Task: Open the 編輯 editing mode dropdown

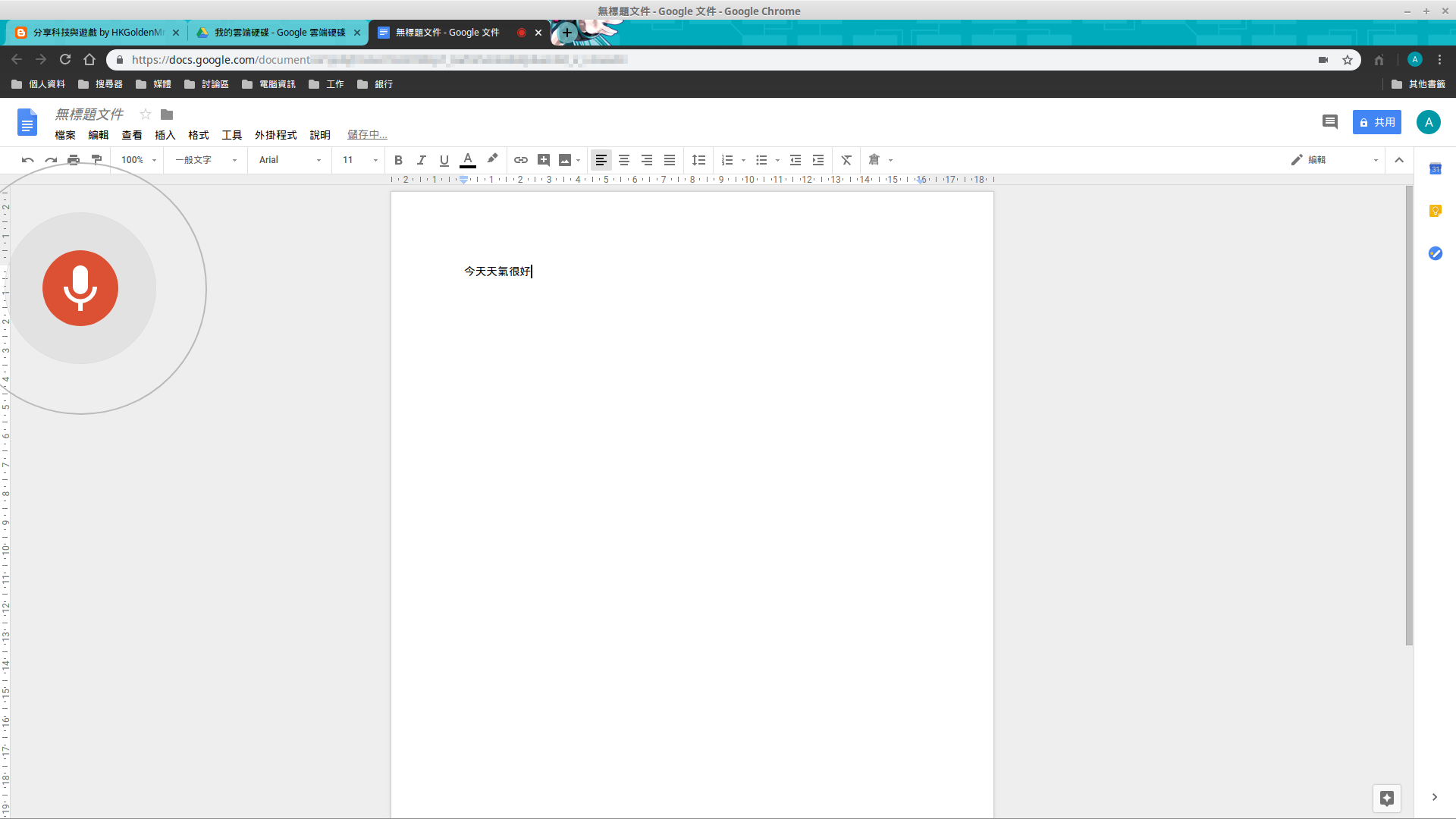Action: [x=1335, y=160]
